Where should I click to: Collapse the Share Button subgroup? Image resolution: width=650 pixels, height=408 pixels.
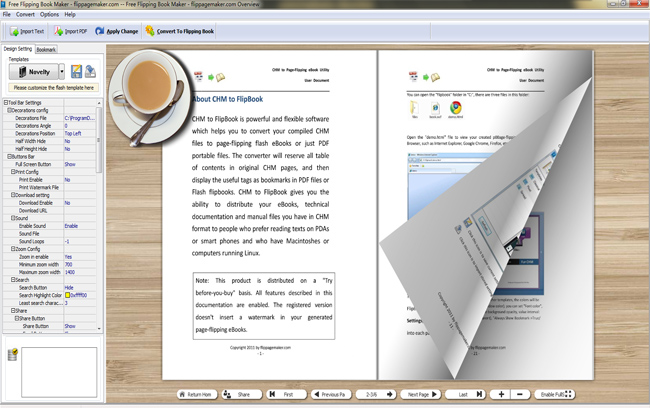[x=17, y=318]
